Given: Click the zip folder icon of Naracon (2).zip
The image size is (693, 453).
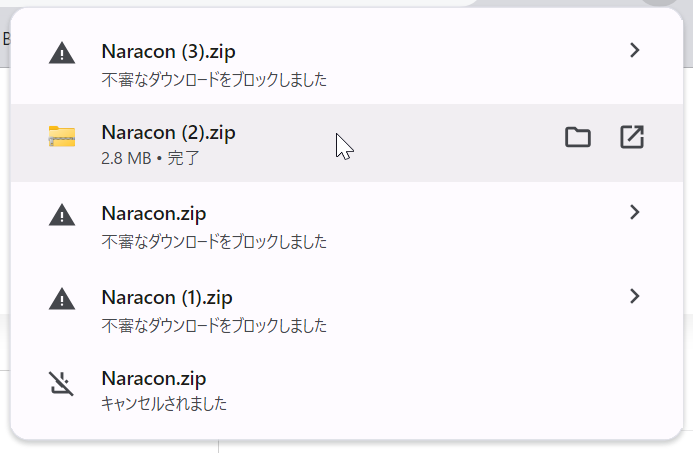Looking at the screenshot, I should point(62,137).
